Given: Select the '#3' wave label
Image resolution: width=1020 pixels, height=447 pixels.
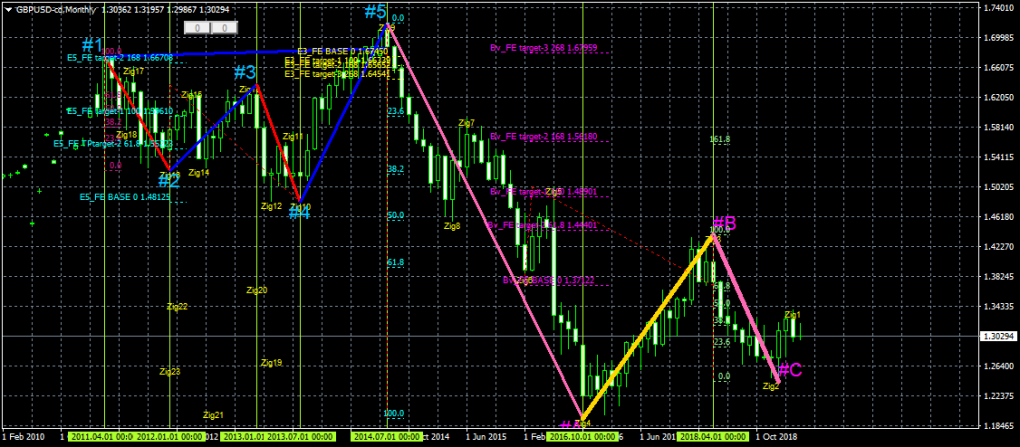Looking at the screenshot, I should pyautogui.click(x=245, y=72).
